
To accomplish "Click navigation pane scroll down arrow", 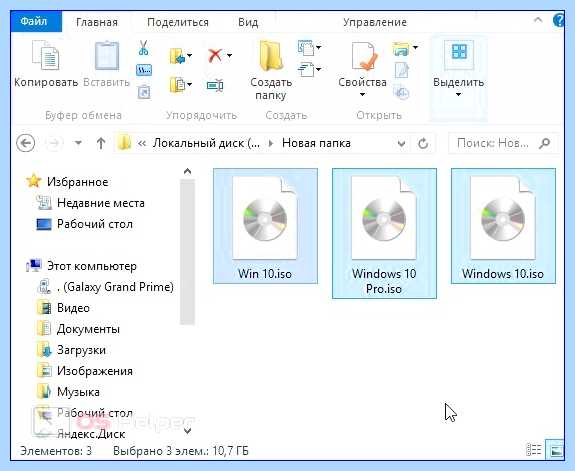I will click(x=187, y=431).
